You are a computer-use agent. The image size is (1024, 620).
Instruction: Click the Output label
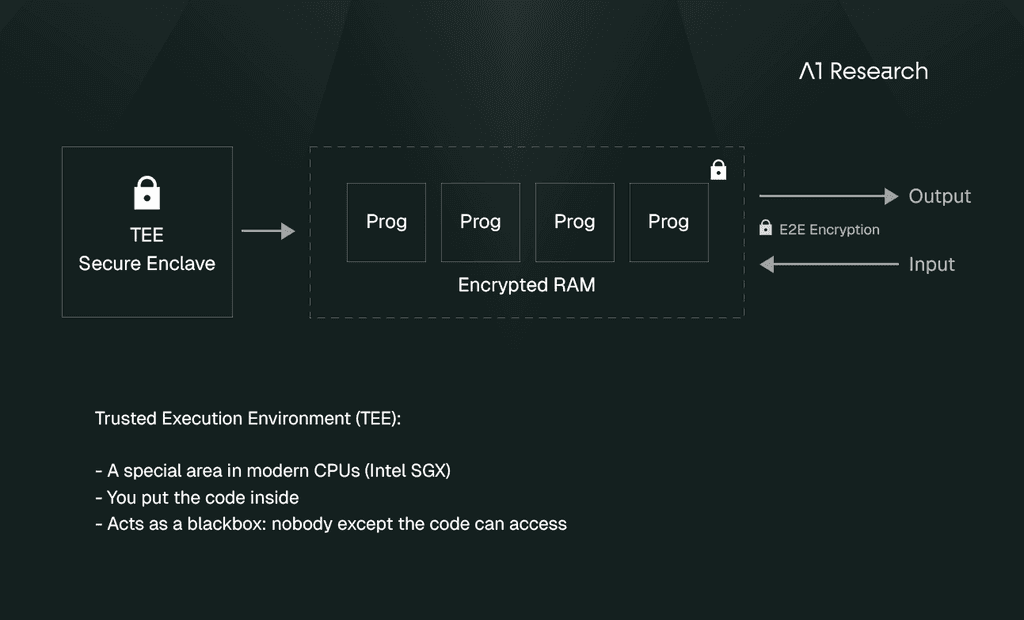click(940, 196)
